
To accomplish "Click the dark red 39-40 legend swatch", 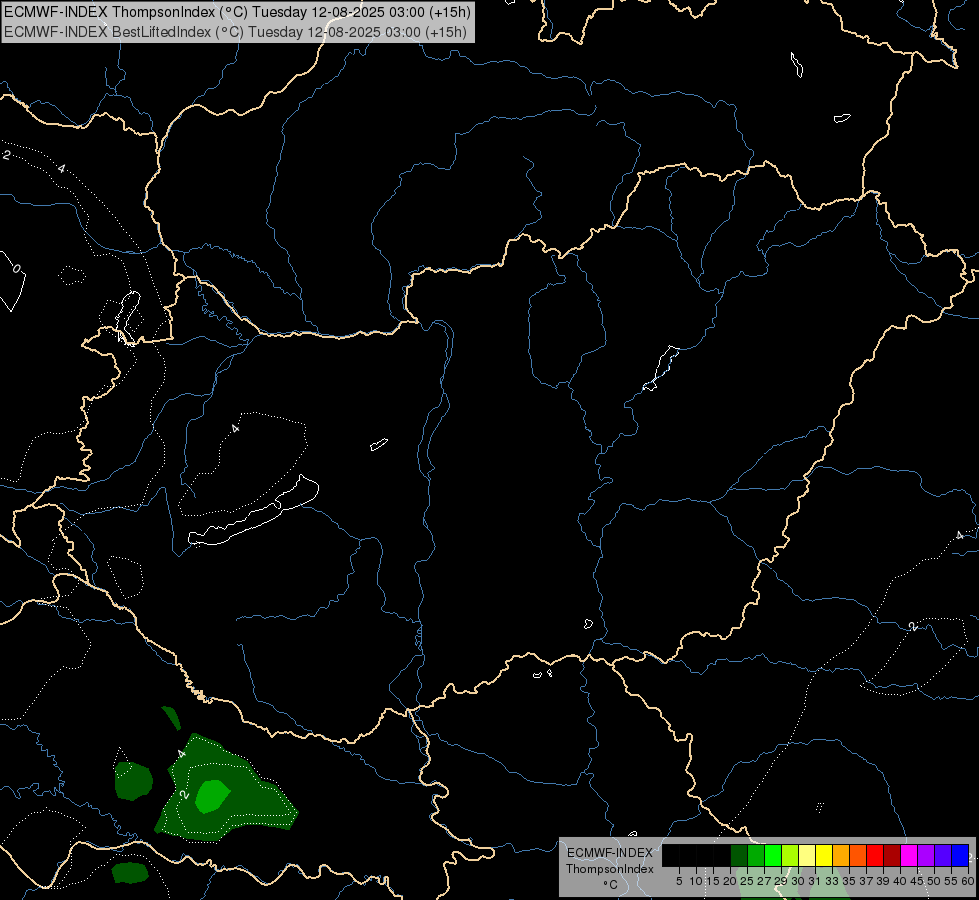I will click(x=892, y=855).
